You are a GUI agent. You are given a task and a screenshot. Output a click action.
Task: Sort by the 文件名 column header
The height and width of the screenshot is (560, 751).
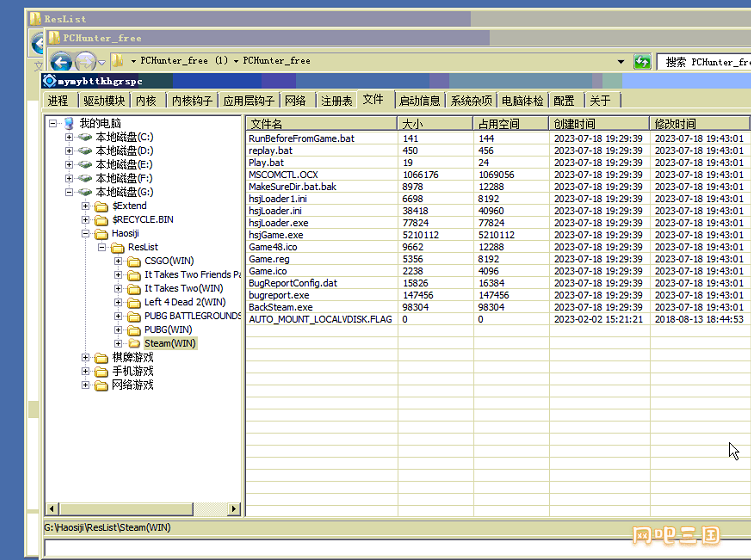pyautogui.click(x=321, y=124)
